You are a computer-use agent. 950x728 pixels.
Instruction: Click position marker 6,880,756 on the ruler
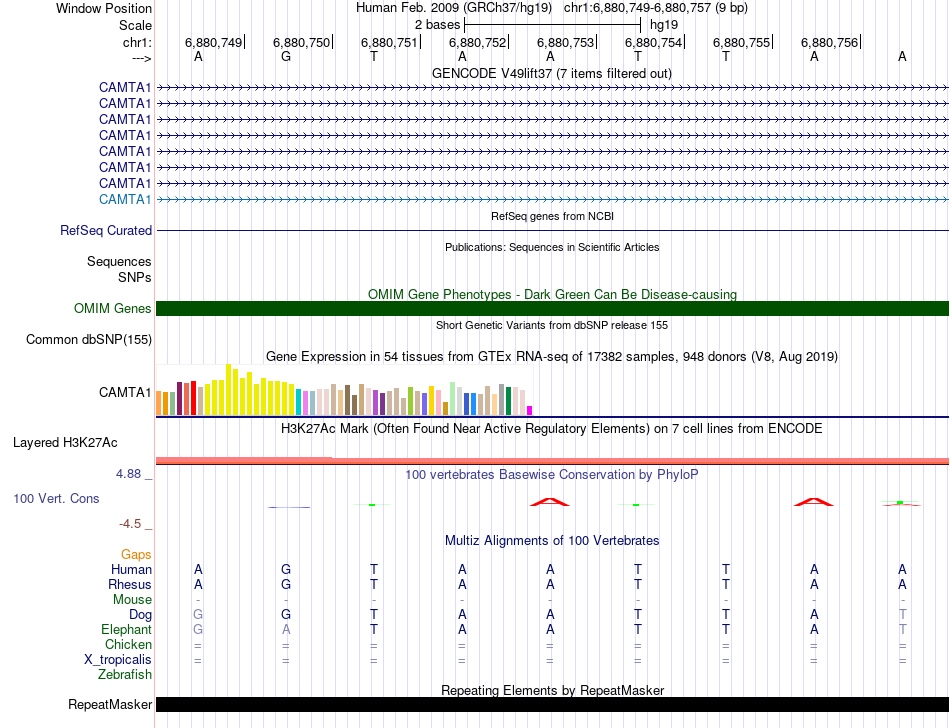(x=830, y=42)
